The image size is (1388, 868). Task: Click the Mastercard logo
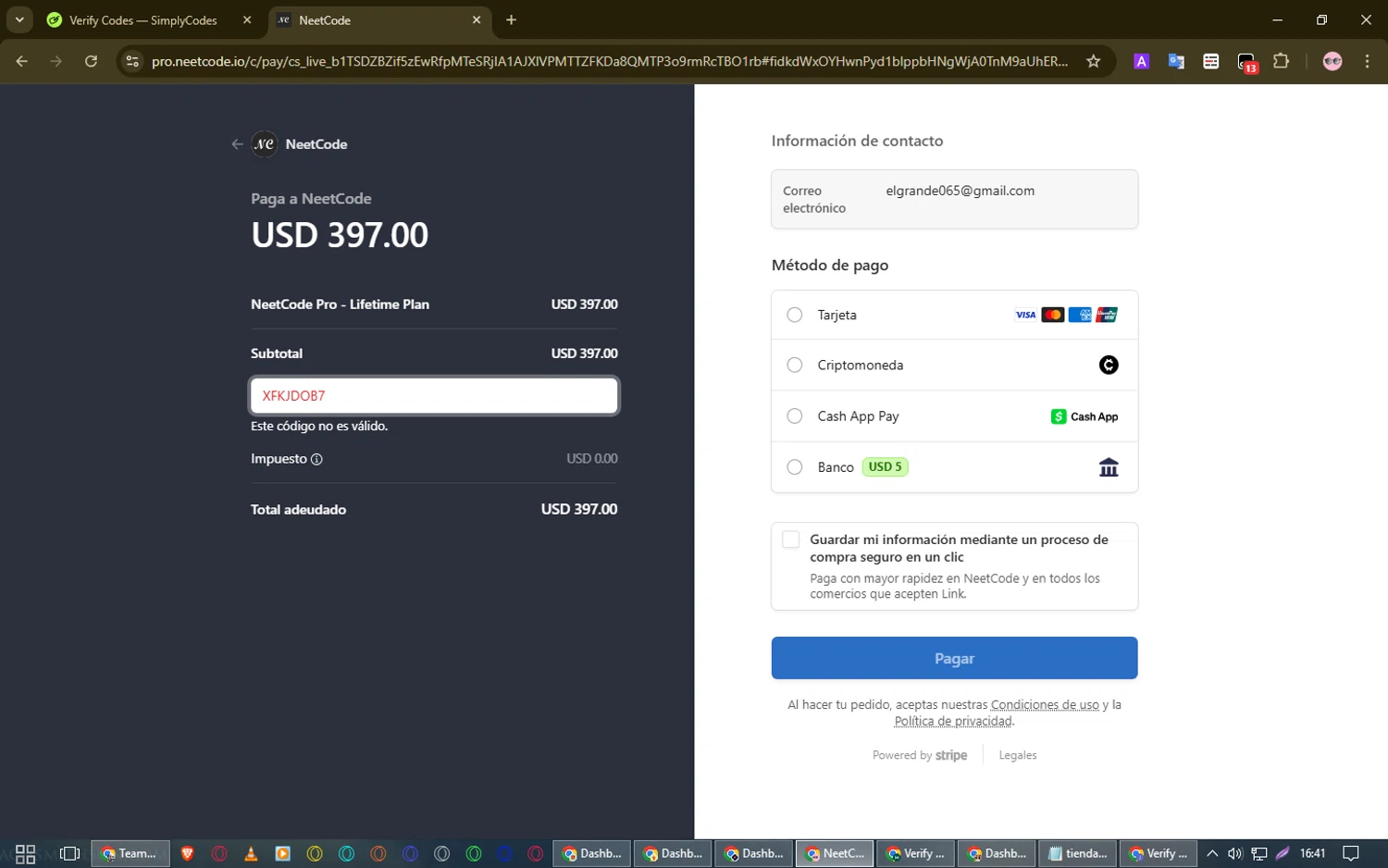coord(1052,315)
